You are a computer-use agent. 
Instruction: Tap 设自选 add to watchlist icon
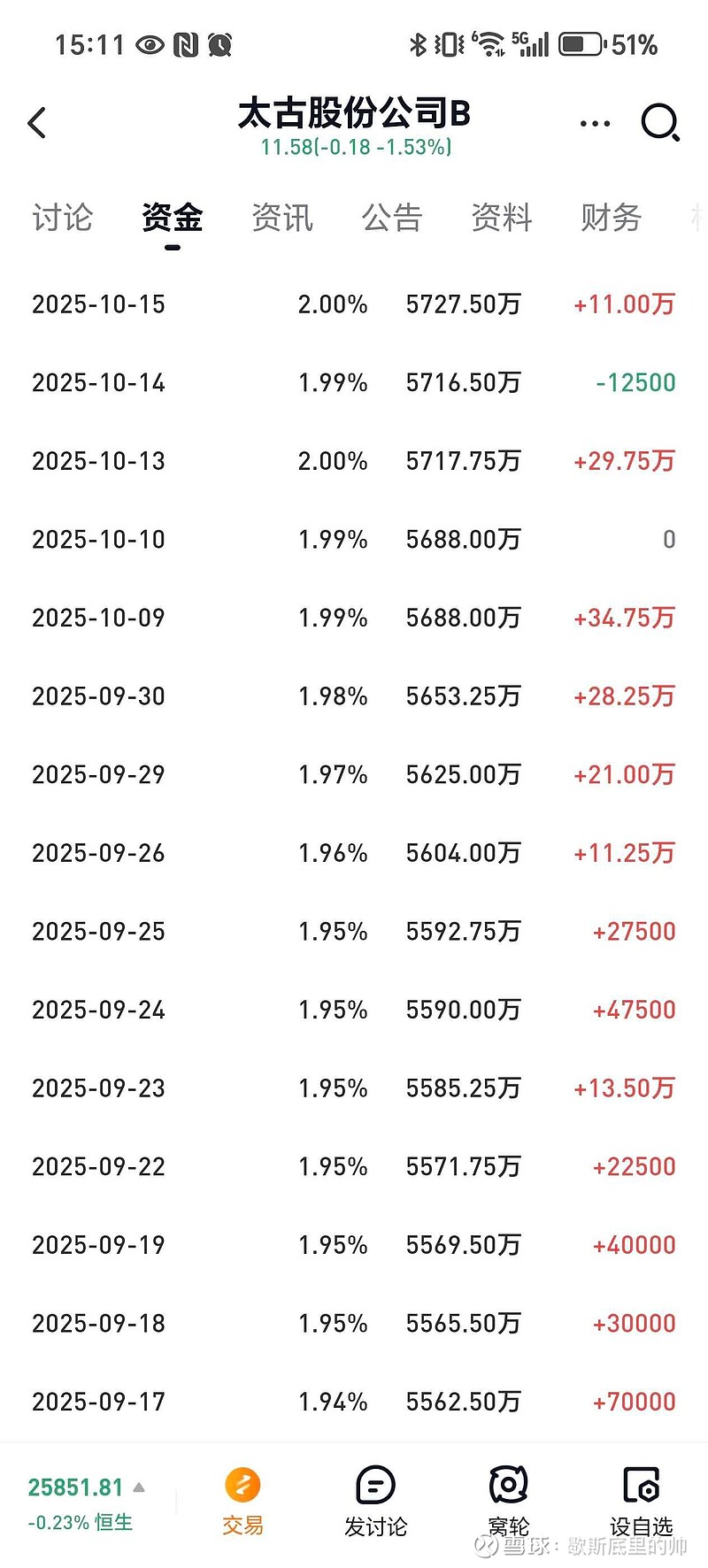coord(641,1485)
